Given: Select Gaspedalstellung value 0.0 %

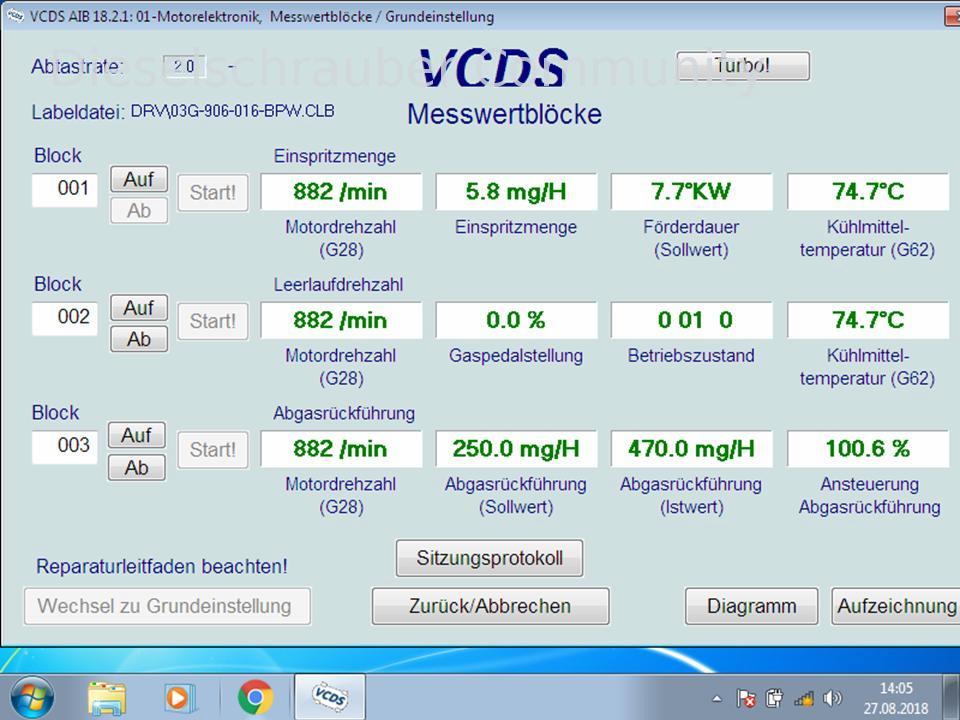Looking at the screenshot, I should pyautogui.click(x=516, y=320).
